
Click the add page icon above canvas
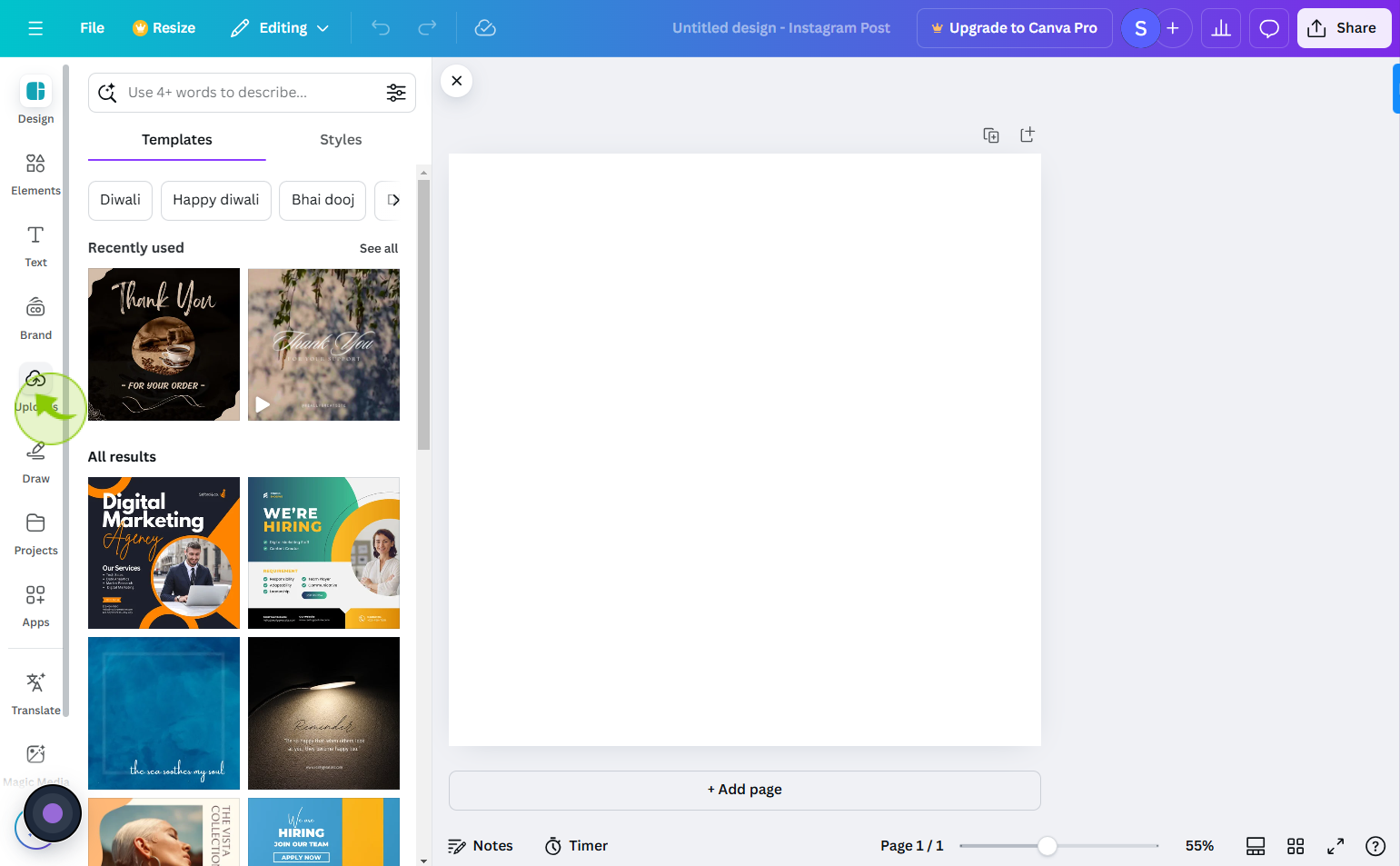click(1028, 134)
